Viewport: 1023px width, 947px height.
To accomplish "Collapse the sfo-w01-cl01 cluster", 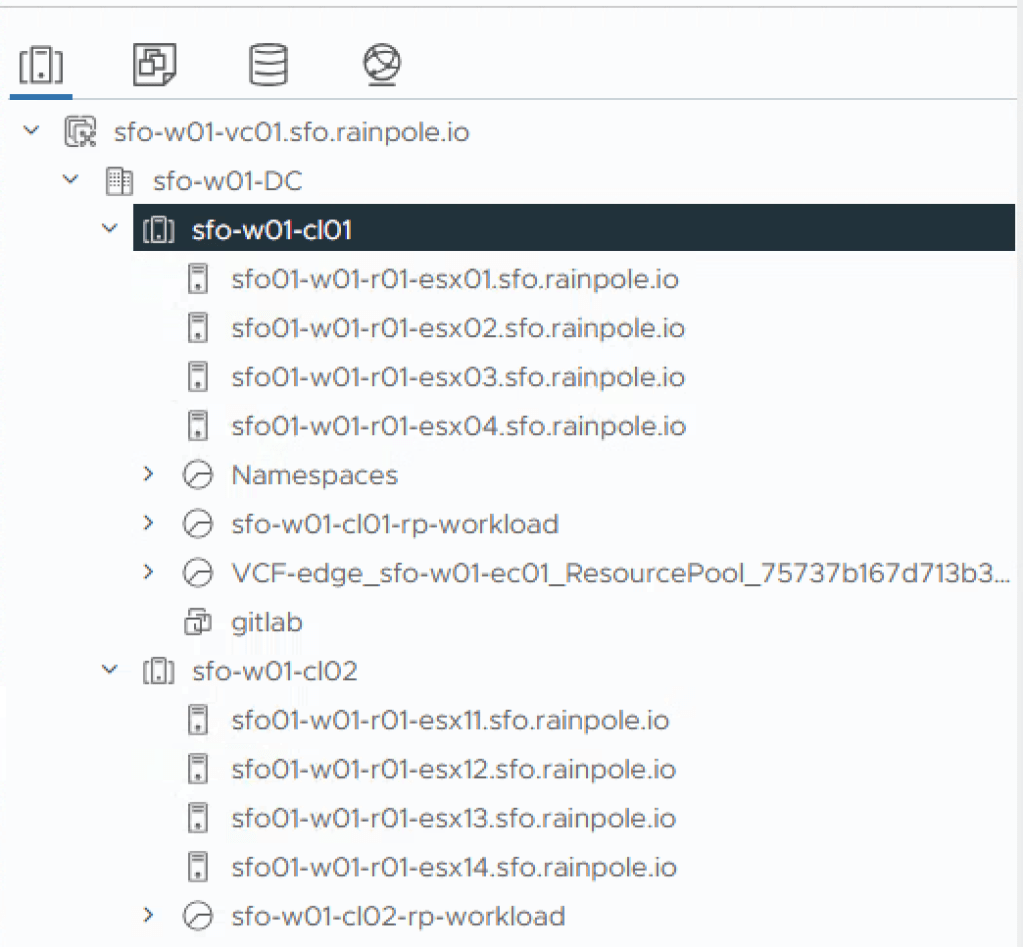I will point(110,229).
